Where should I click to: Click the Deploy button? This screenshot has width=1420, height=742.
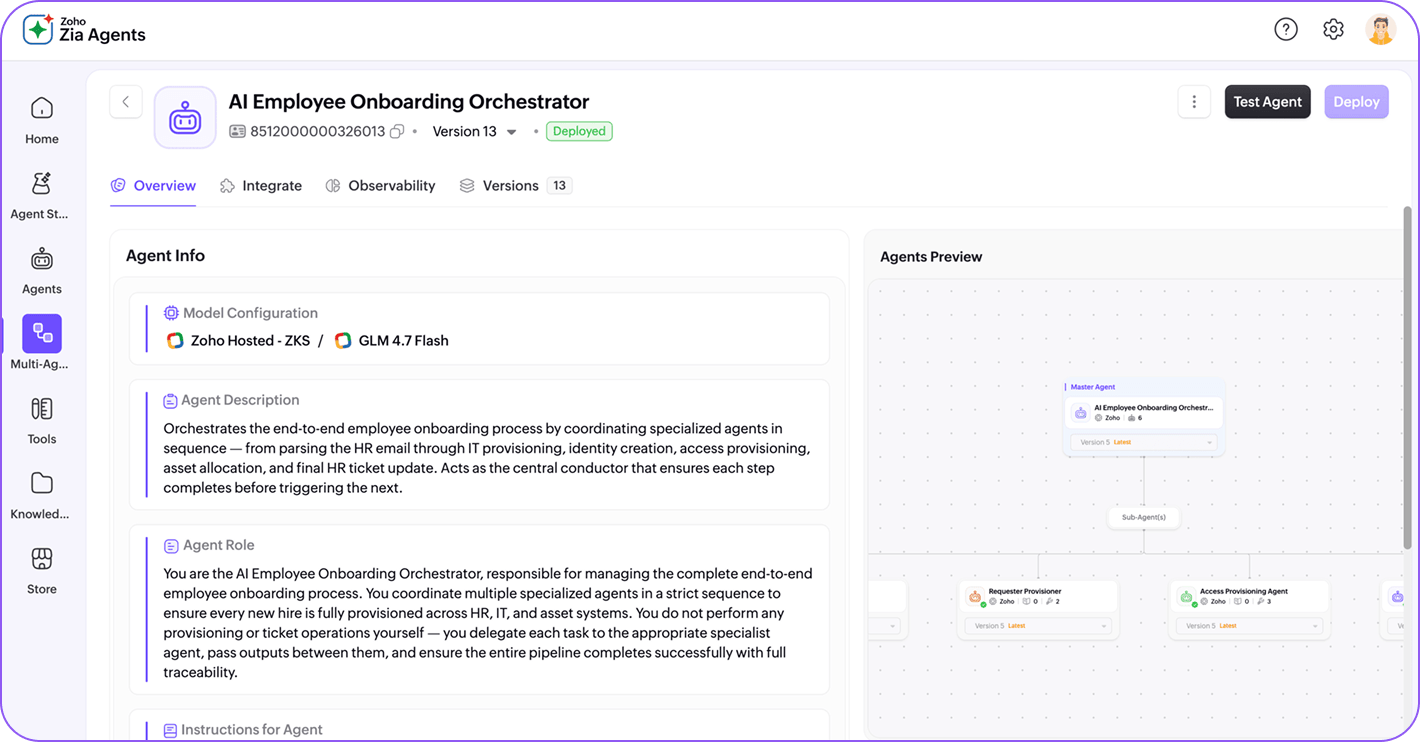pyautogui.click(x=1357, y=102)
